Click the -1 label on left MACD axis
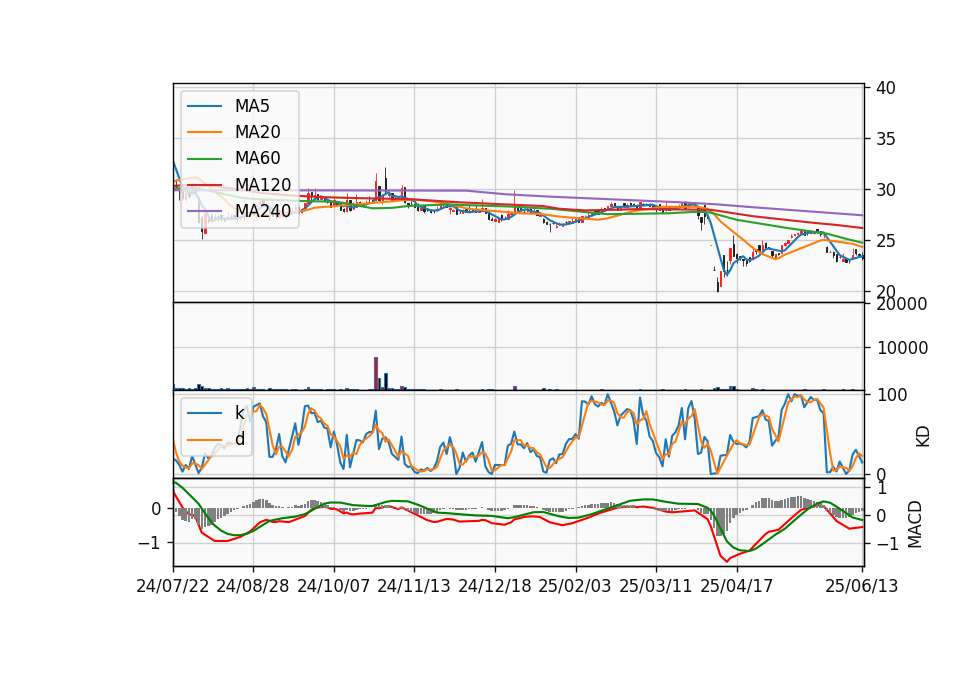 (x=149, y=543)
